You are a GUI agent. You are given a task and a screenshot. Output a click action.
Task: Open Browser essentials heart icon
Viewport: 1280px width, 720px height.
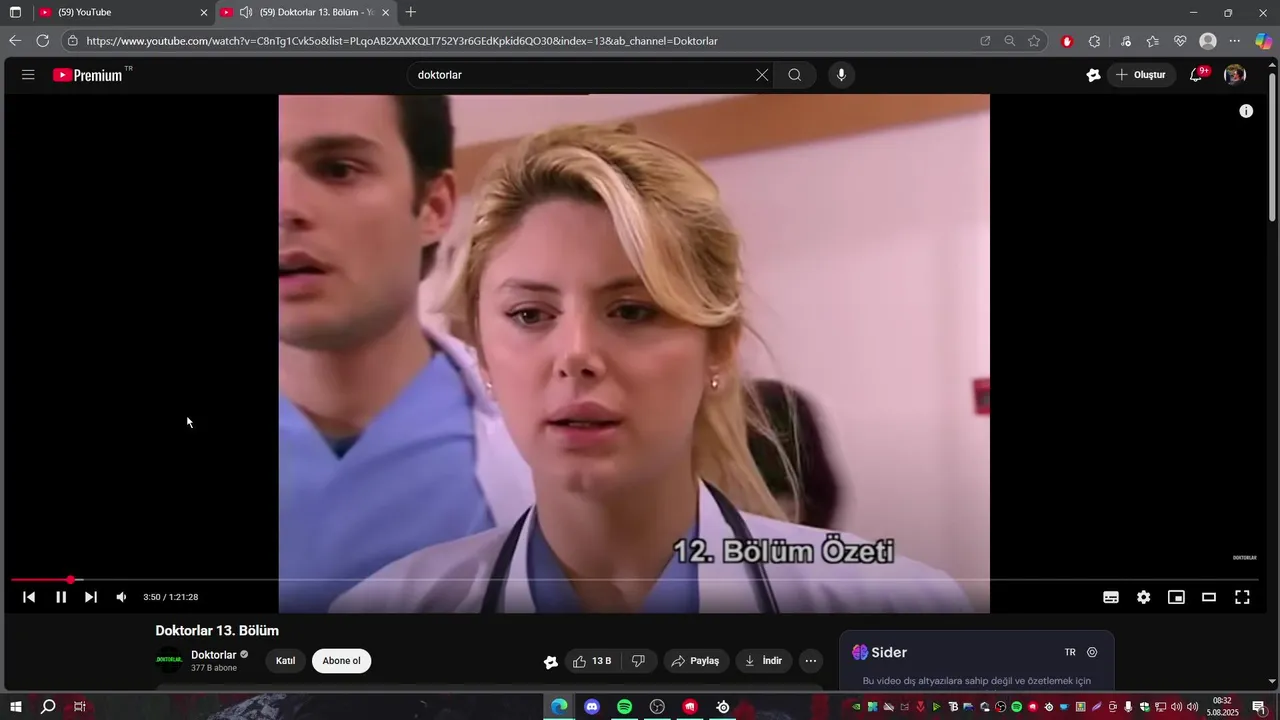click(1180, 41)
